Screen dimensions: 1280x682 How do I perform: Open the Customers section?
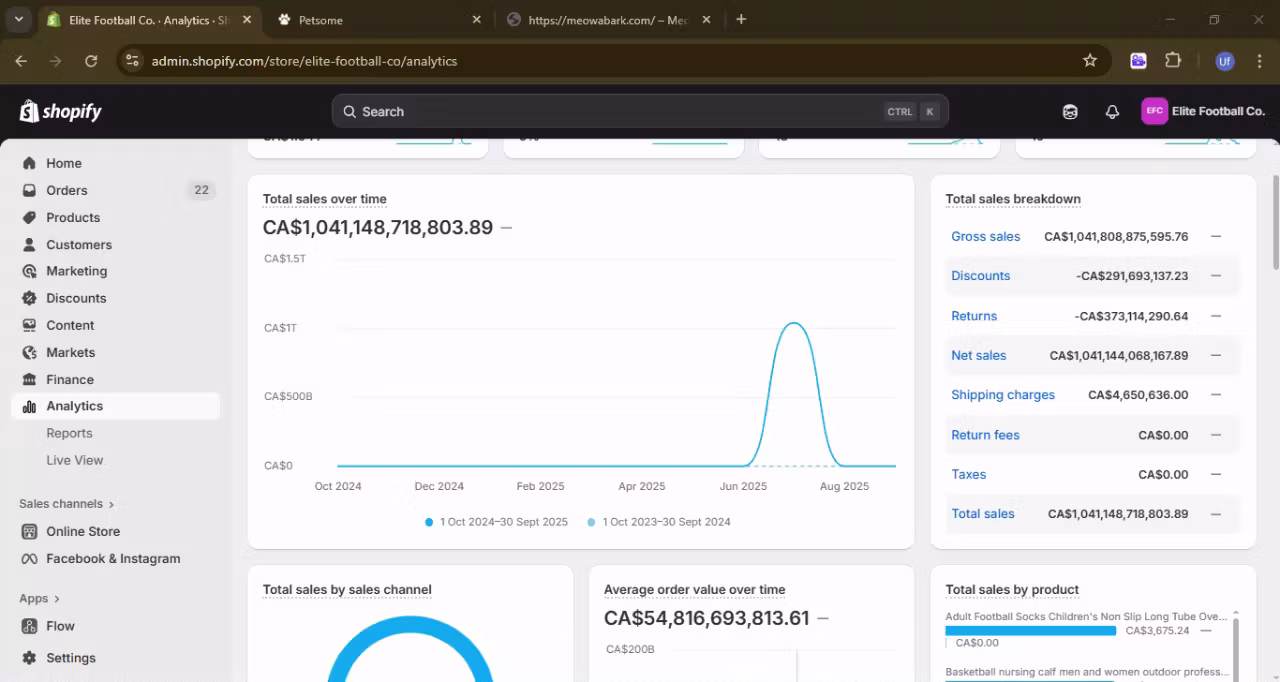click(x=78, y=244)
